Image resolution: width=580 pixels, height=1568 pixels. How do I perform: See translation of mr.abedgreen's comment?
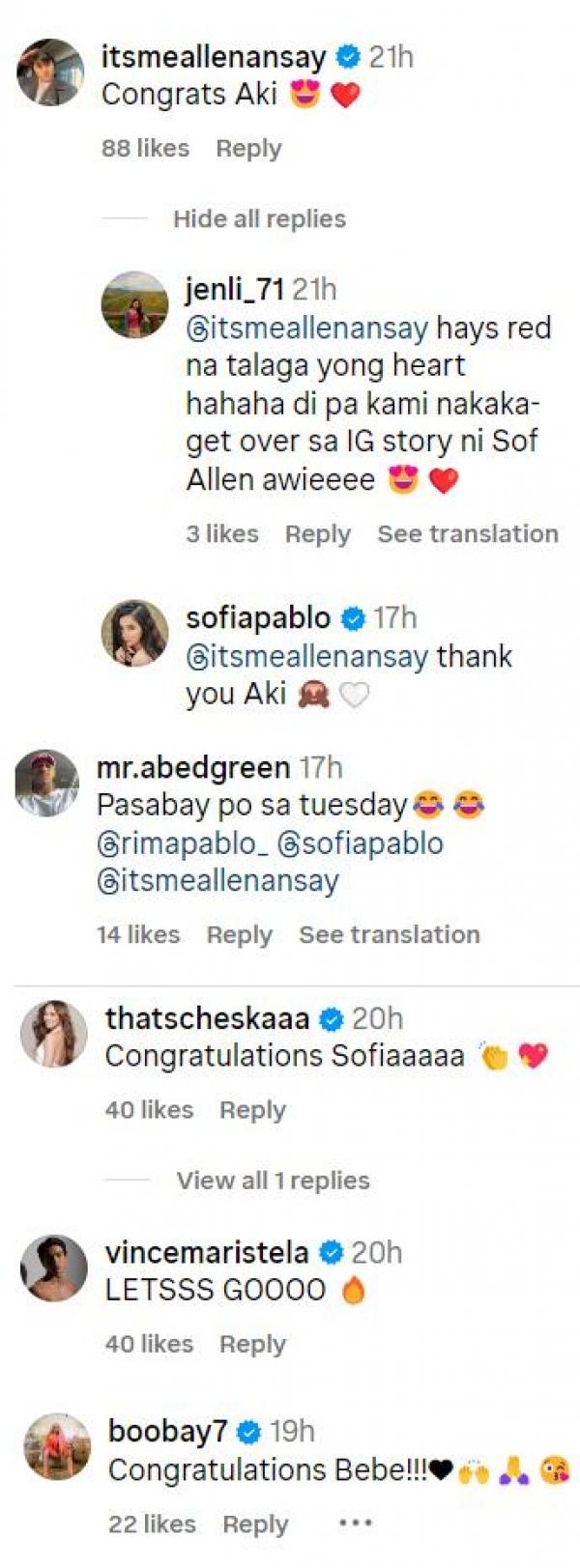tap(389, 935)
